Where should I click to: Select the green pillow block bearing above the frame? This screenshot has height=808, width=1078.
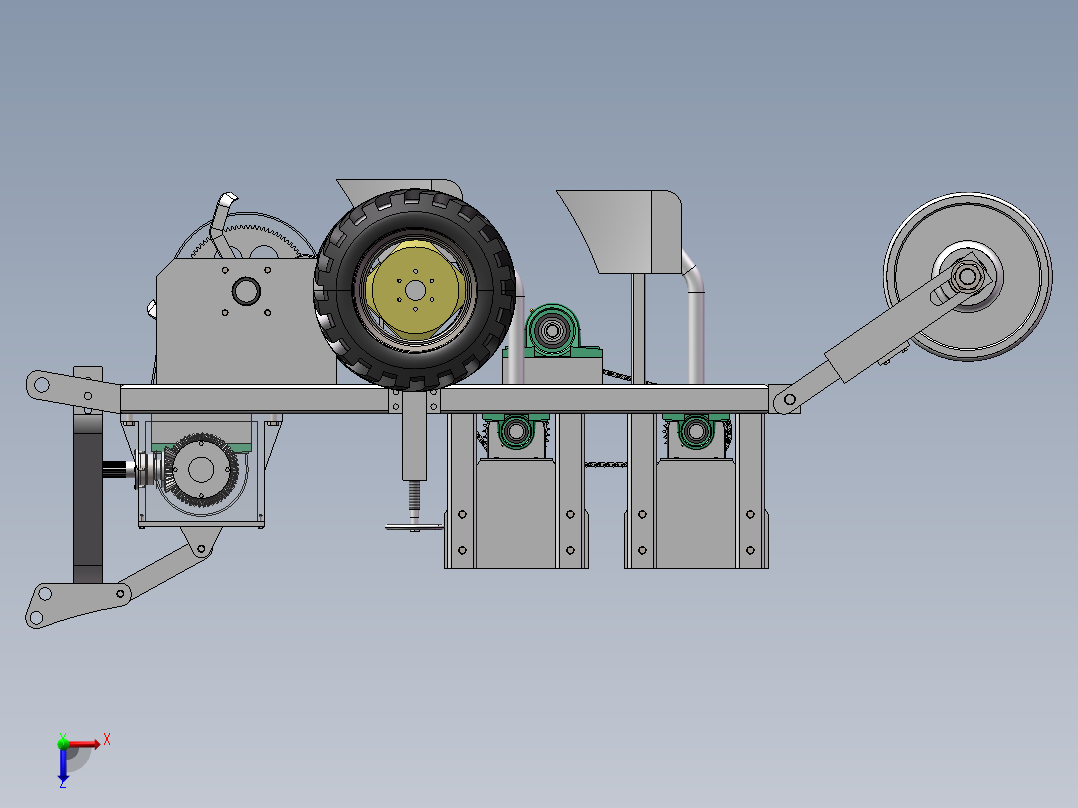pos(552,332)
